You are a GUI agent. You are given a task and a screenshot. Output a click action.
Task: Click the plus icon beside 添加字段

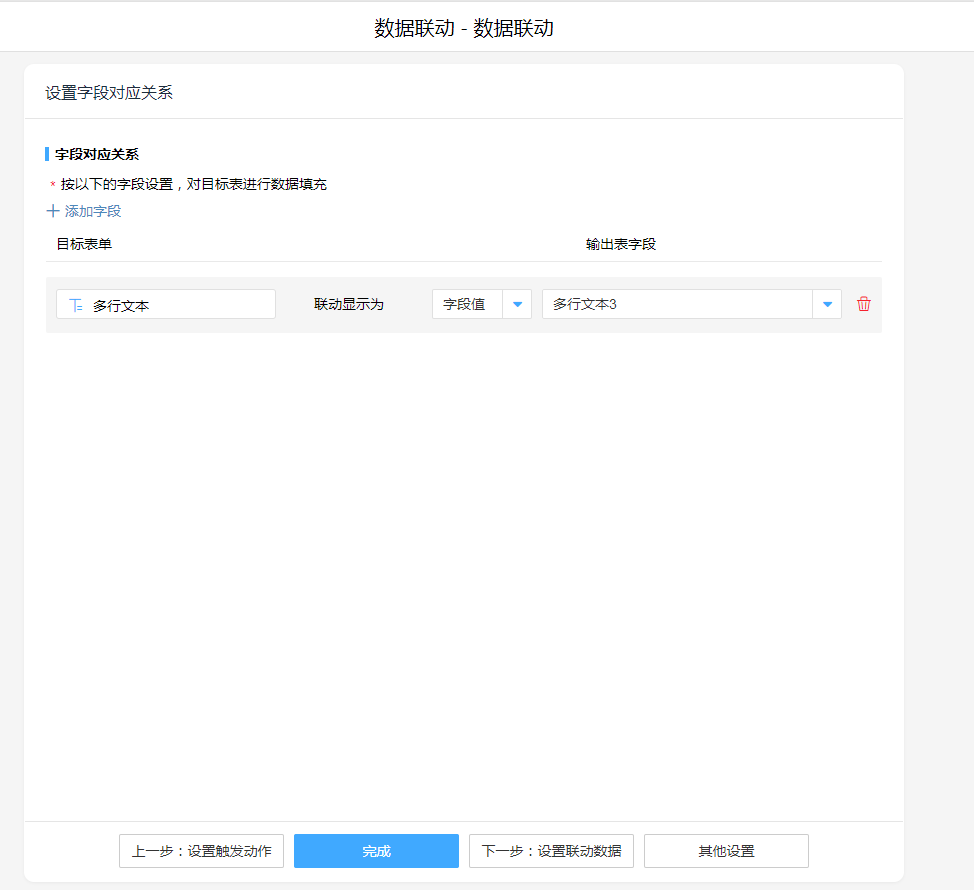coord(53,211)
